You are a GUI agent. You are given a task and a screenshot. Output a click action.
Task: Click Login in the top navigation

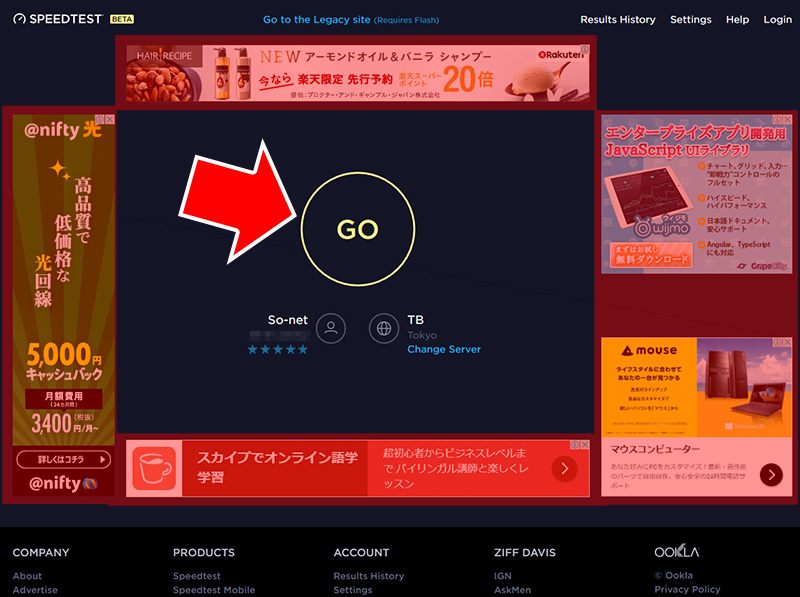pos(777,20)
